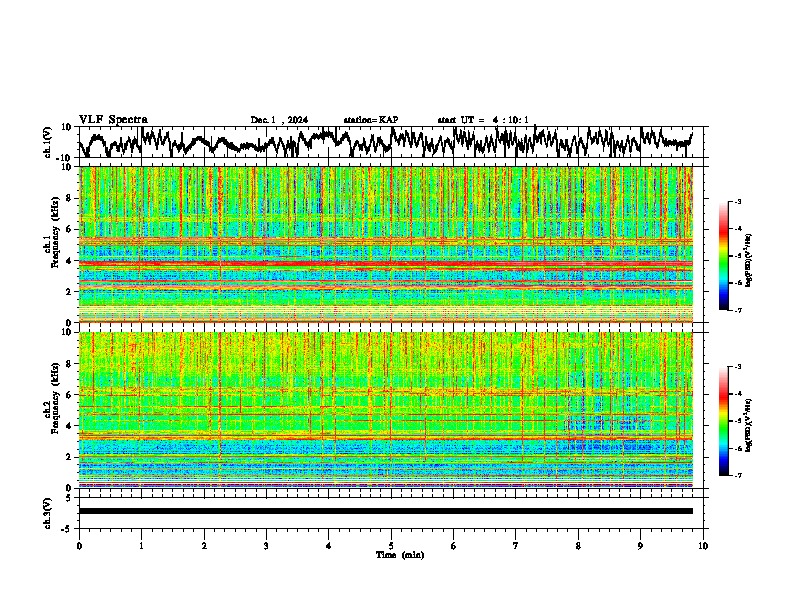The image size is (792, 612).
Task: Click the "10" minute tick on time axis
Action: click(x=703, y=546)
